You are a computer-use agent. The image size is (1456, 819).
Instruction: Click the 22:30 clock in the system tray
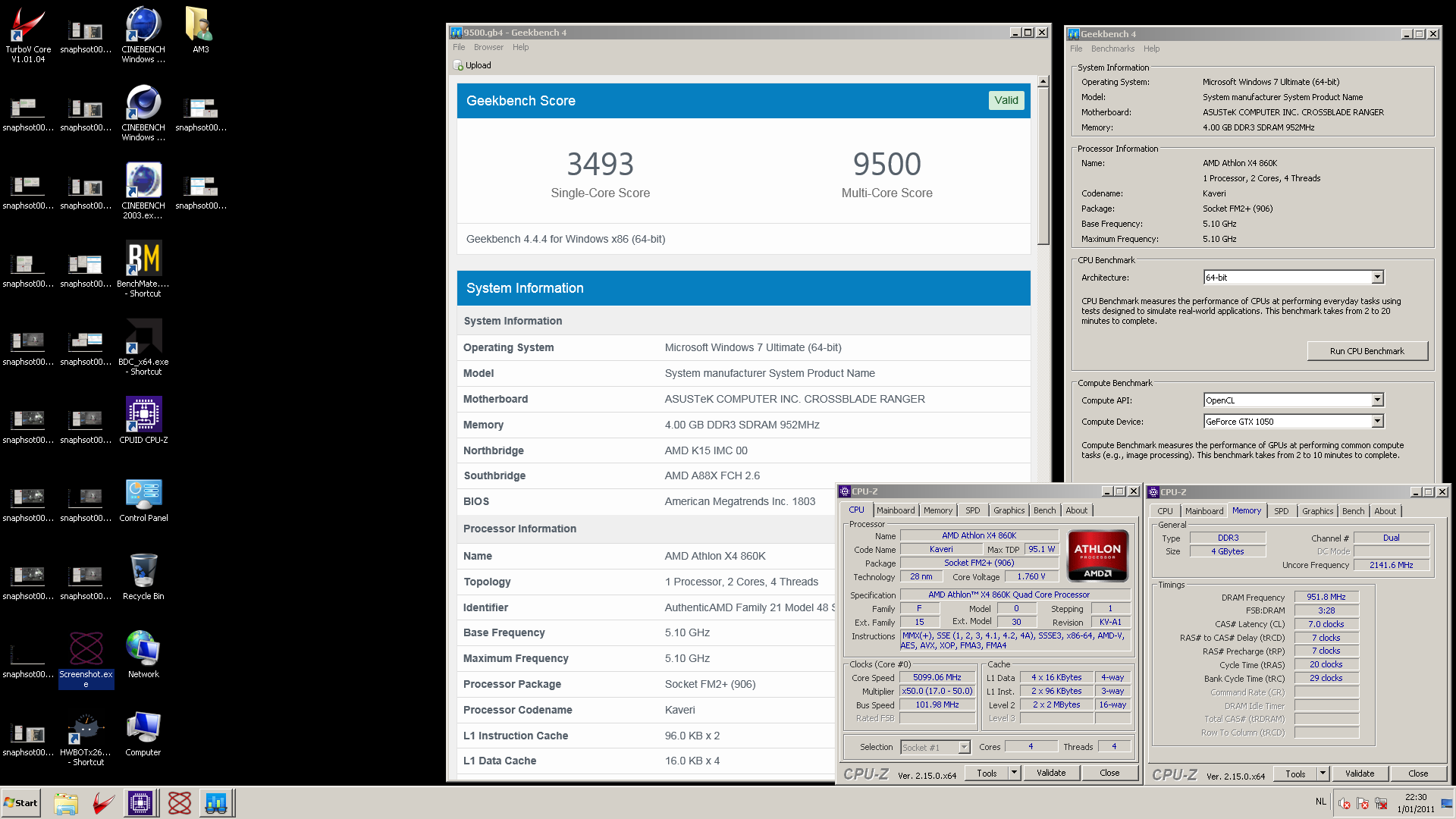coord(1415,797)
